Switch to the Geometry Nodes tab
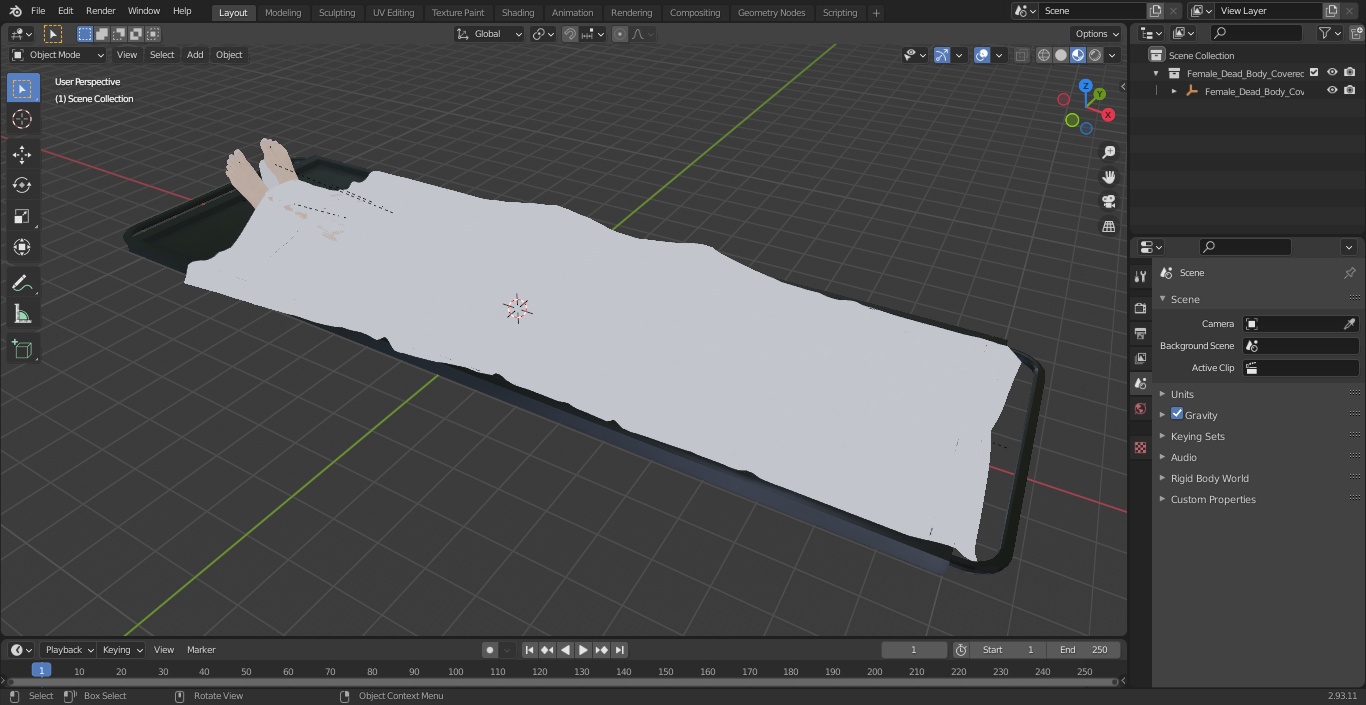This screenshot has height=705, width=1366. [771, 13]
